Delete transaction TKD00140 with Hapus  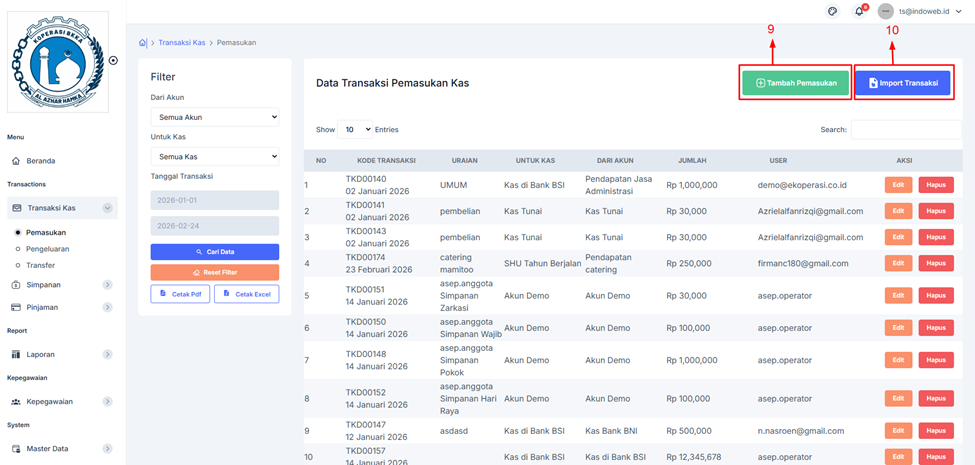[935, 185]
